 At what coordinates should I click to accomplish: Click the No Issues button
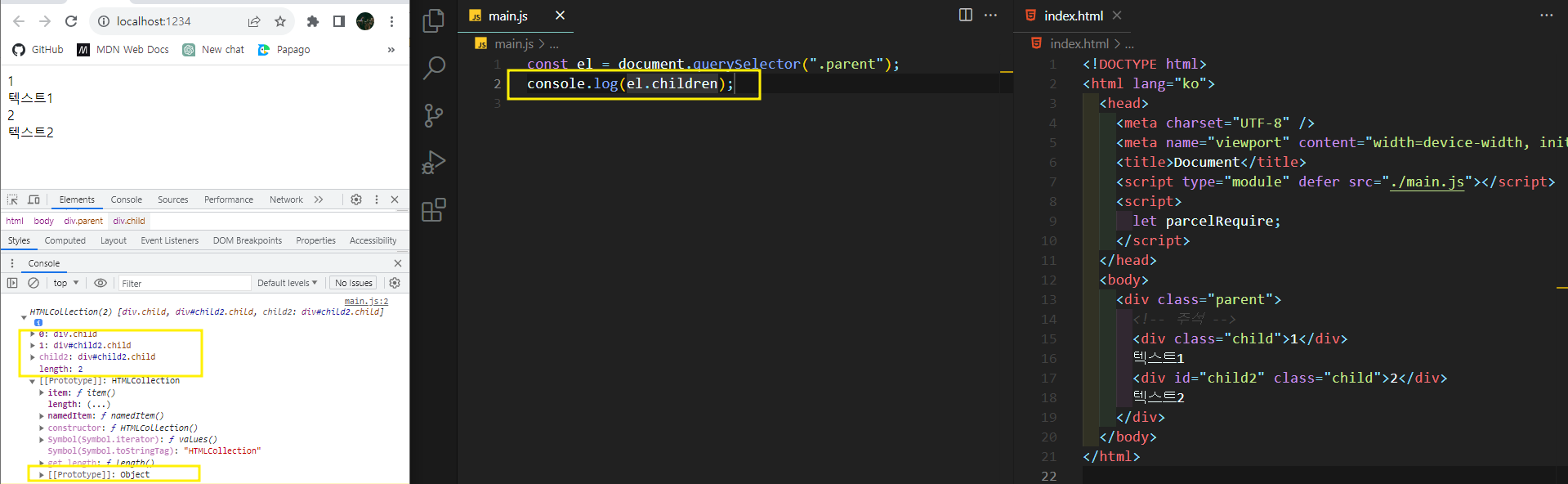pyautogui.click(x=354, y=283)
